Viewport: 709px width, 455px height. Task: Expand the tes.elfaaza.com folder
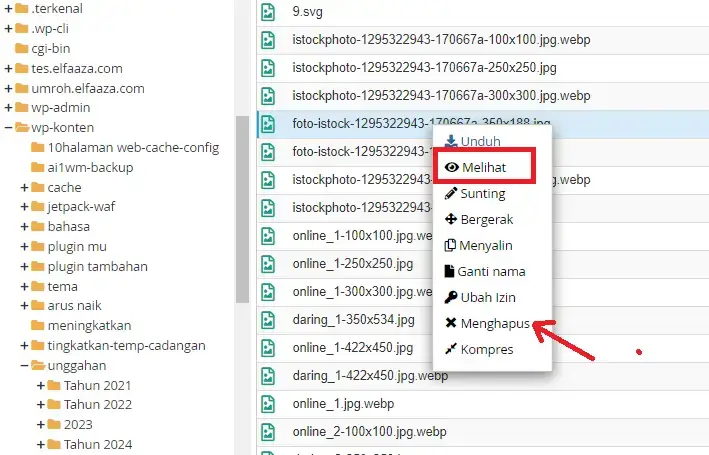tap(8, 68)
